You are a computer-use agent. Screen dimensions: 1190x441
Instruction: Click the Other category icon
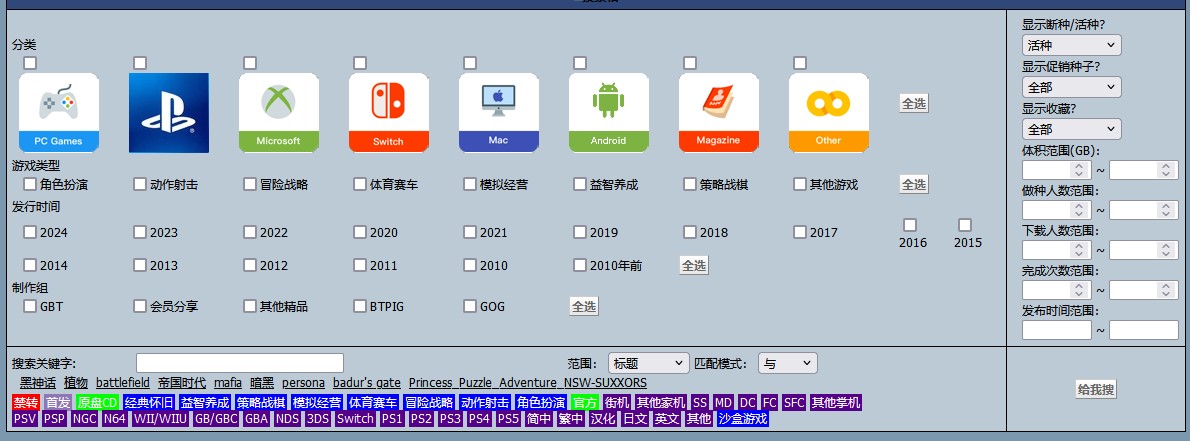(829, 113)
